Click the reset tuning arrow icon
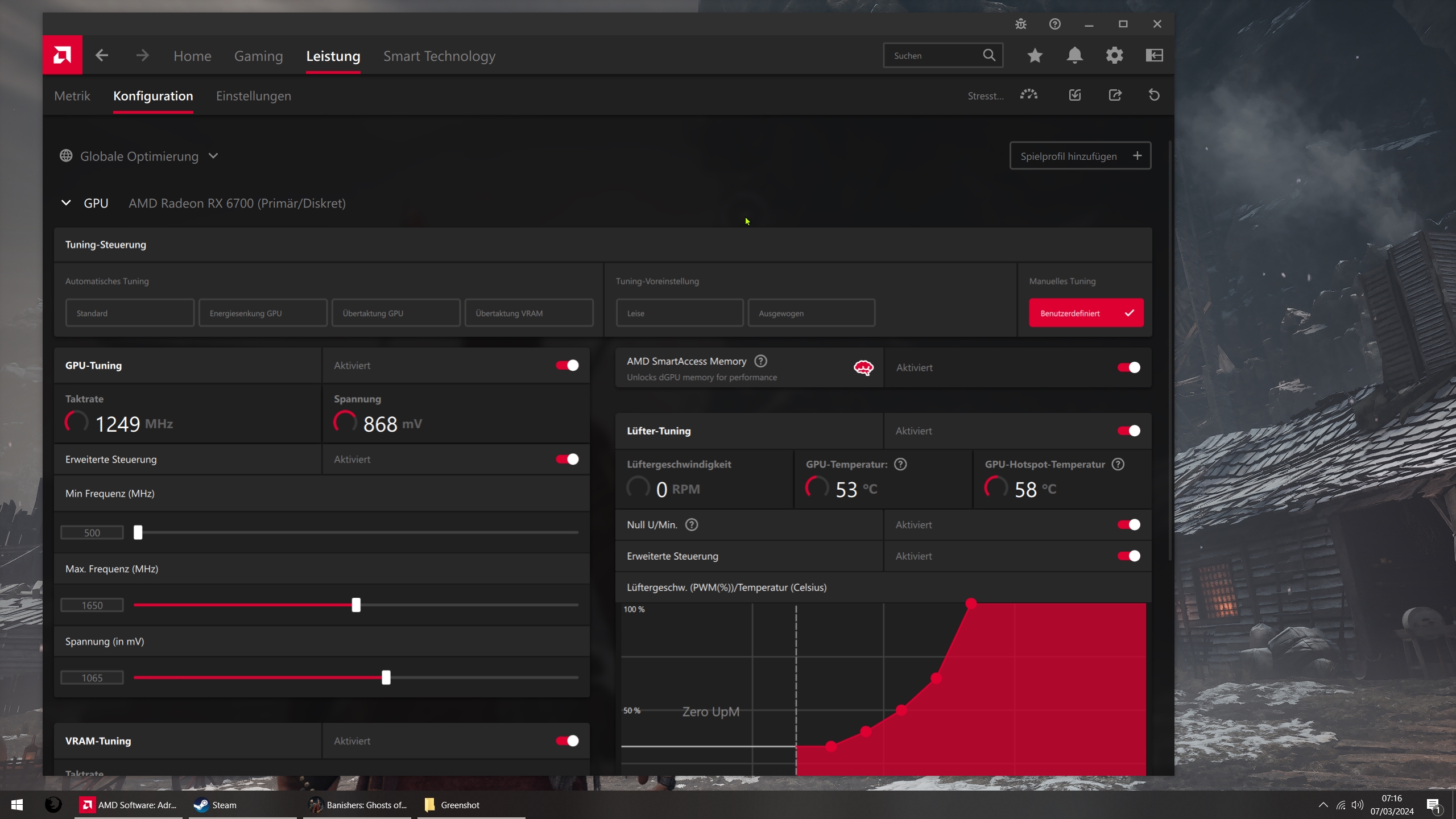 1154,95
